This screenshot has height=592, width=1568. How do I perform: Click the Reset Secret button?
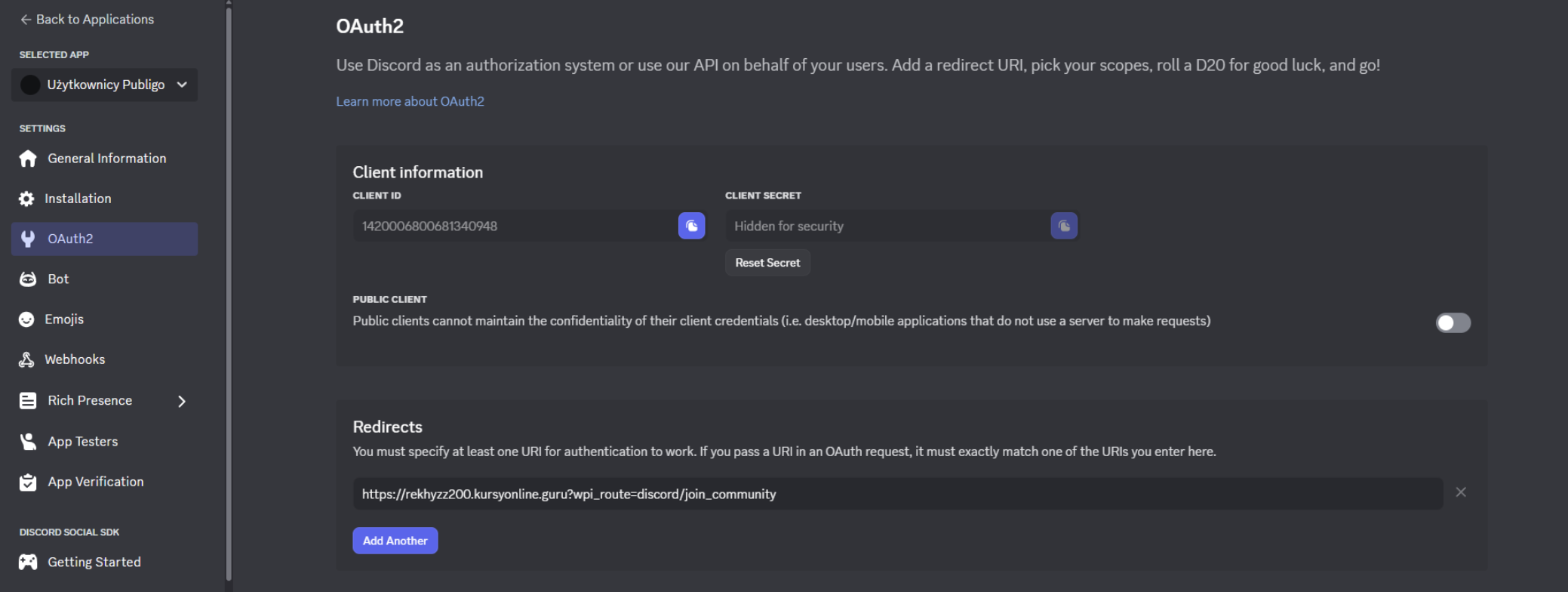(767, 263)
